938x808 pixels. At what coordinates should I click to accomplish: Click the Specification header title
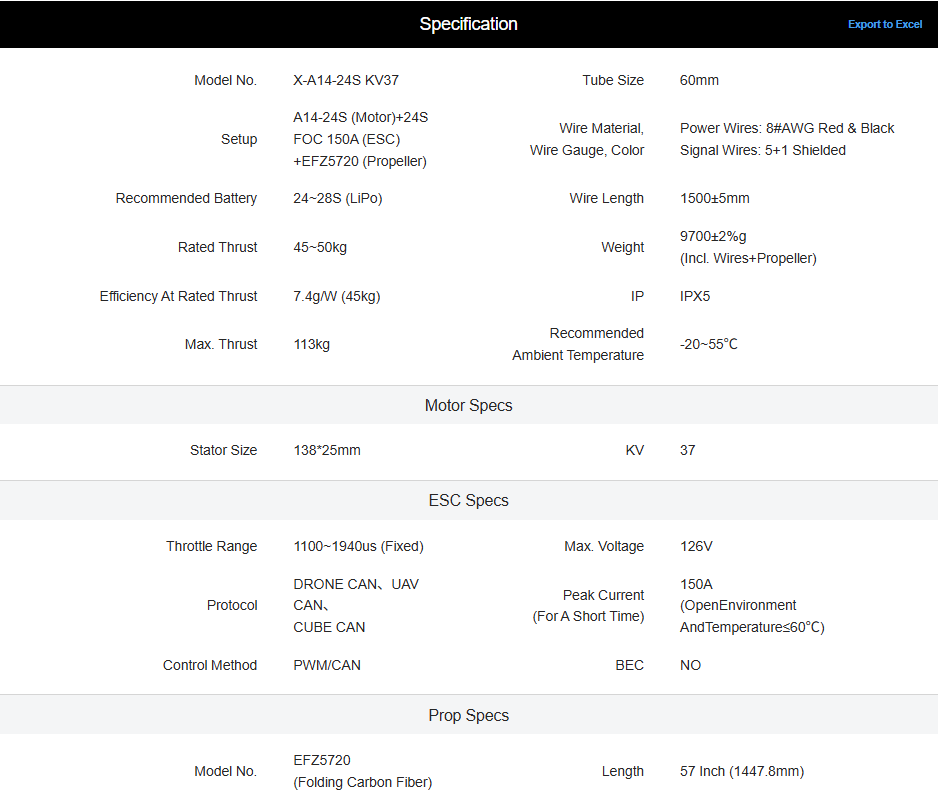pyautogui.click(x=468, y=24)
